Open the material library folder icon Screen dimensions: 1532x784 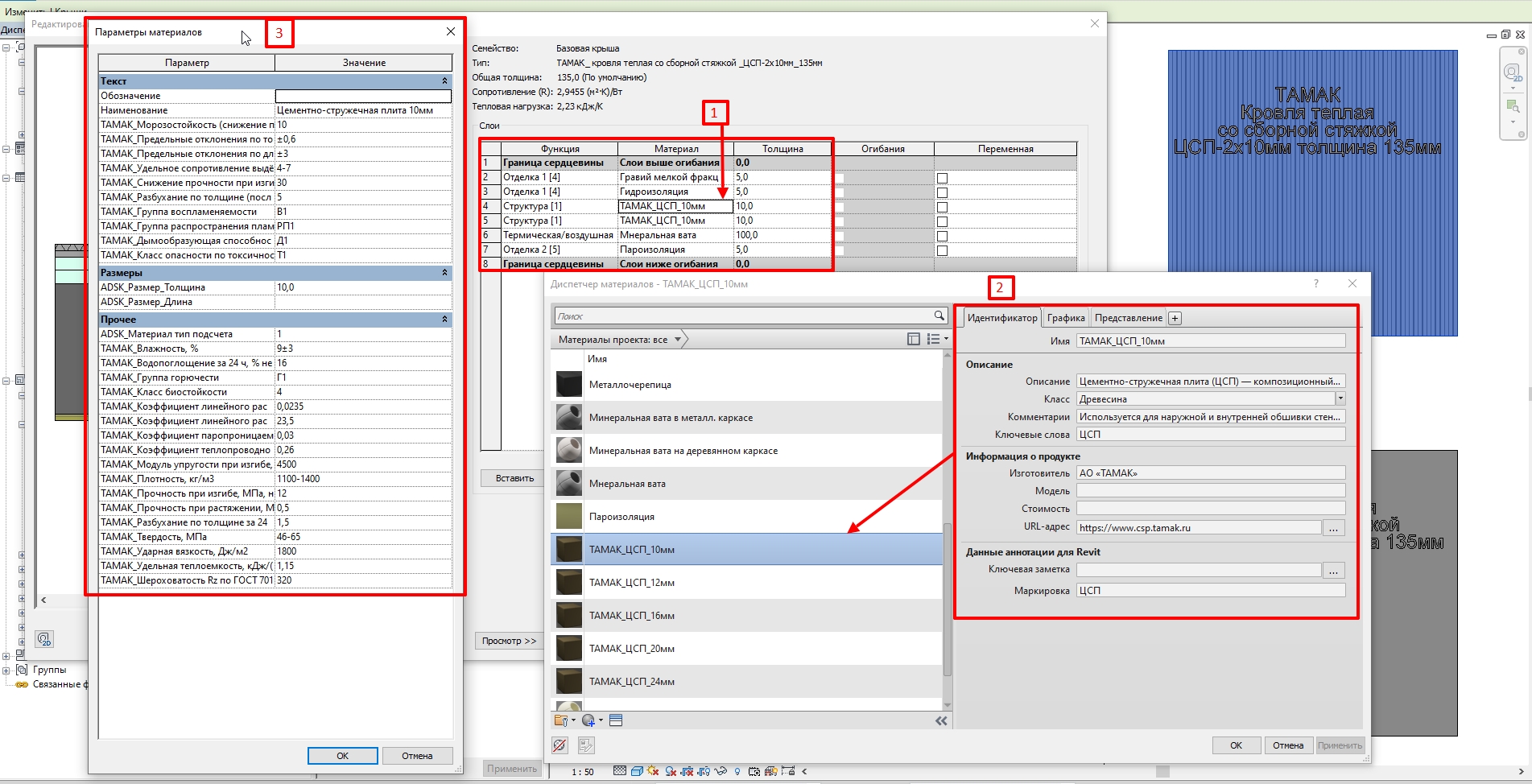(561, 720)
